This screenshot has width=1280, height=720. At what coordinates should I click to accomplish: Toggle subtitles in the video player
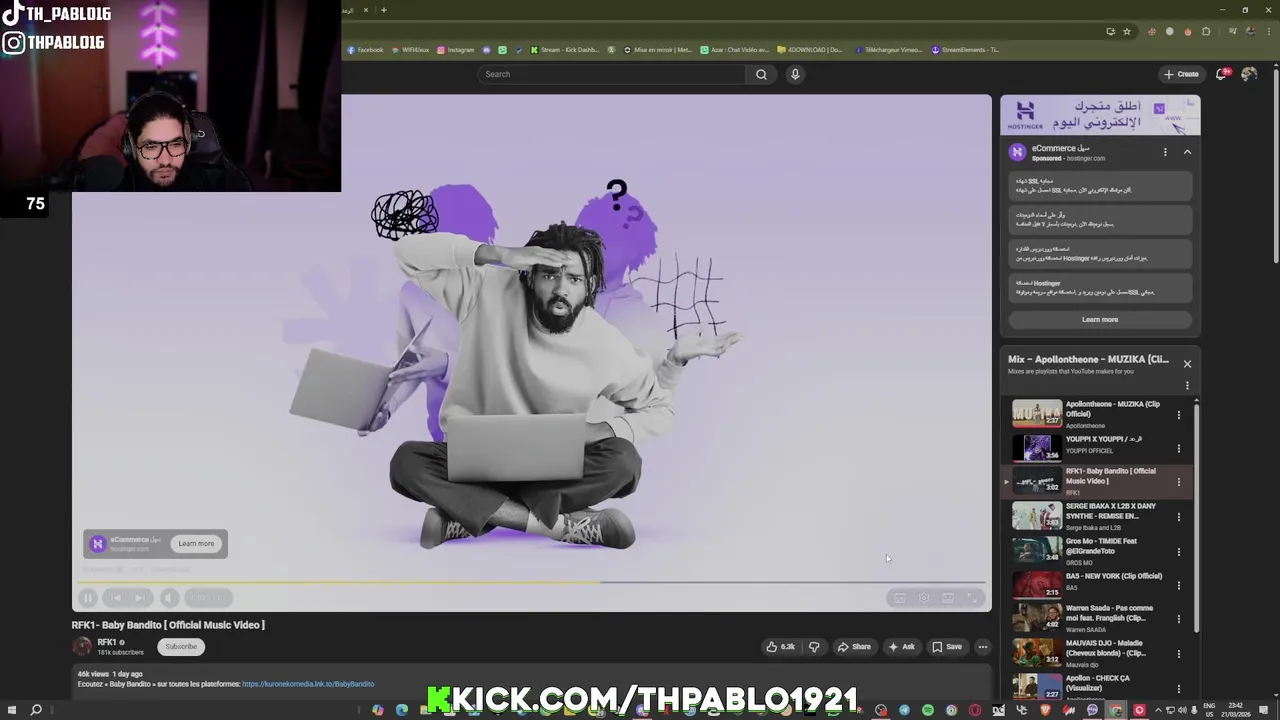point(900,598)
